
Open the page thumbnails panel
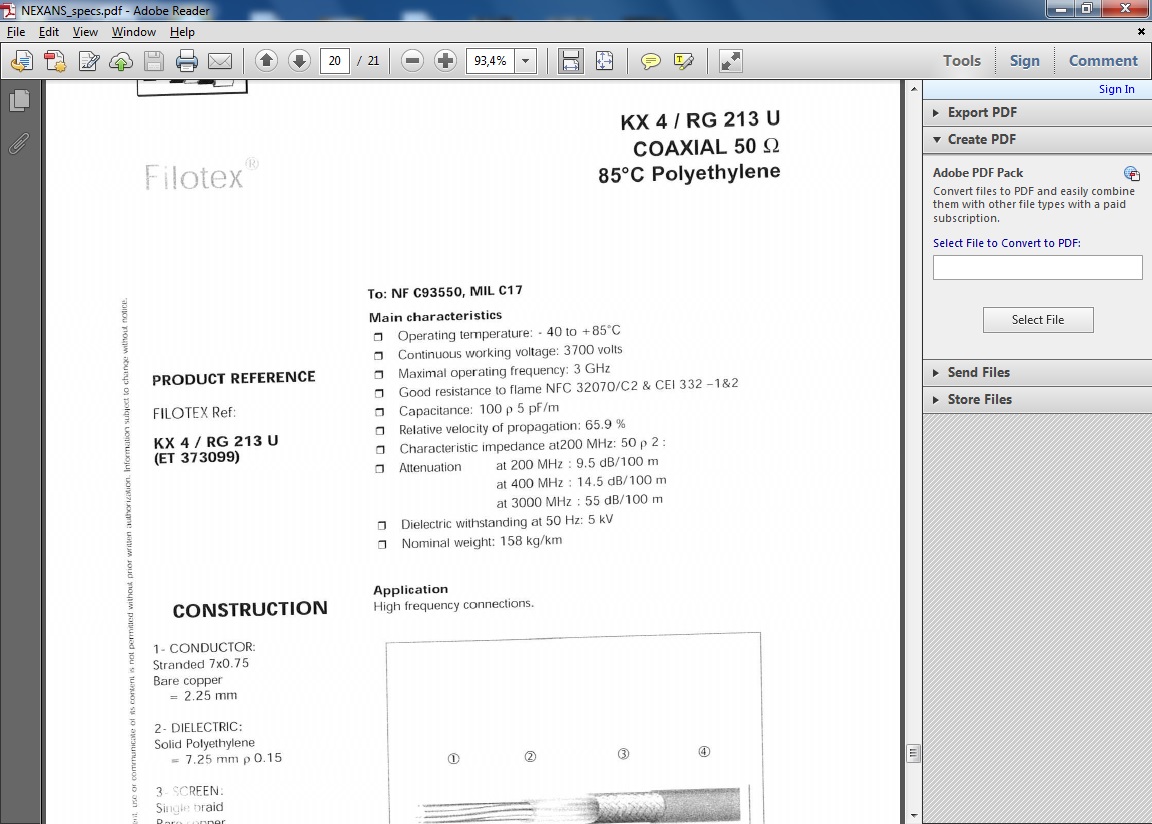coord(19,101)
